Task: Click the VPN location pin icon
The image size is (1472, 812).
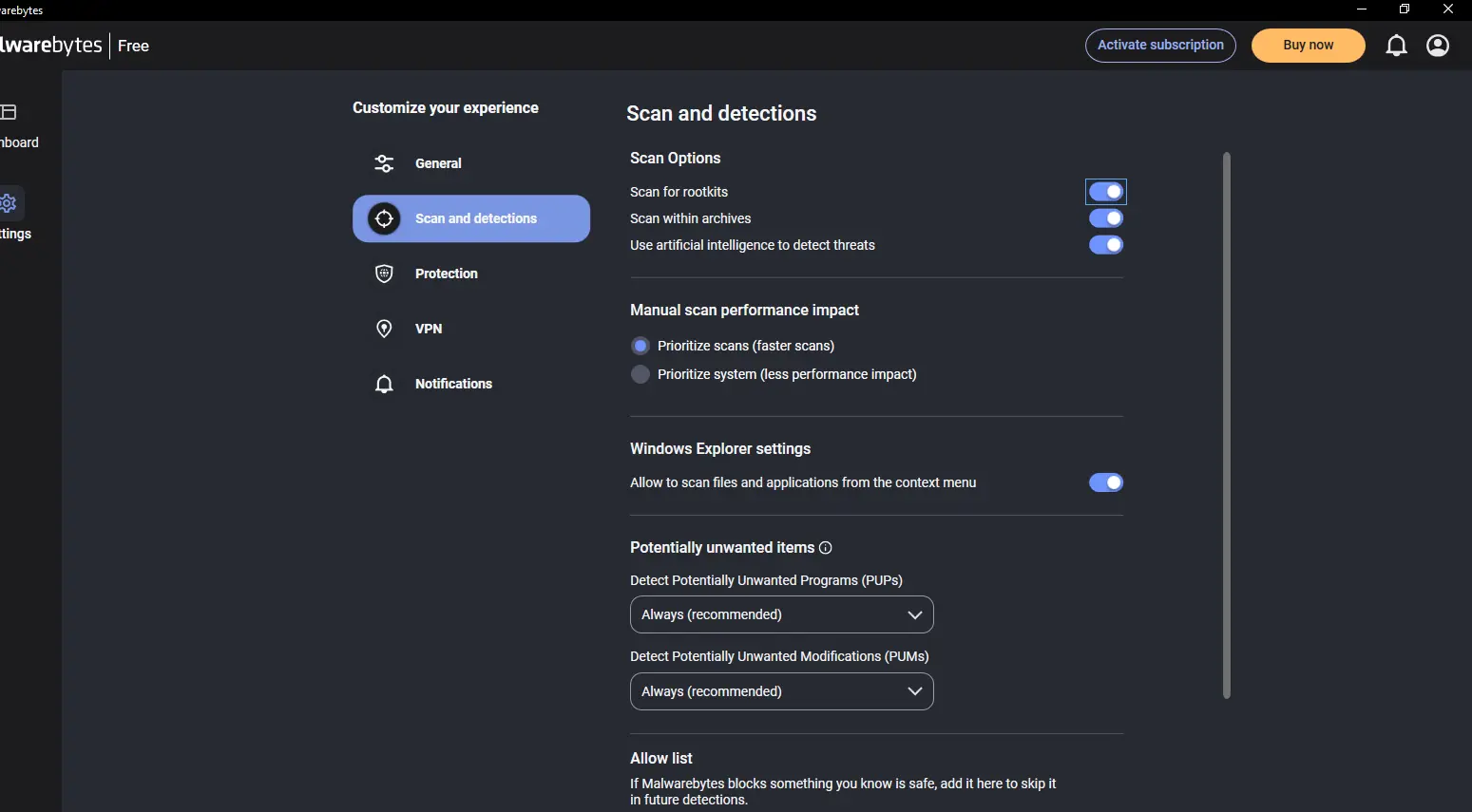Action: (x=384, y=329)
